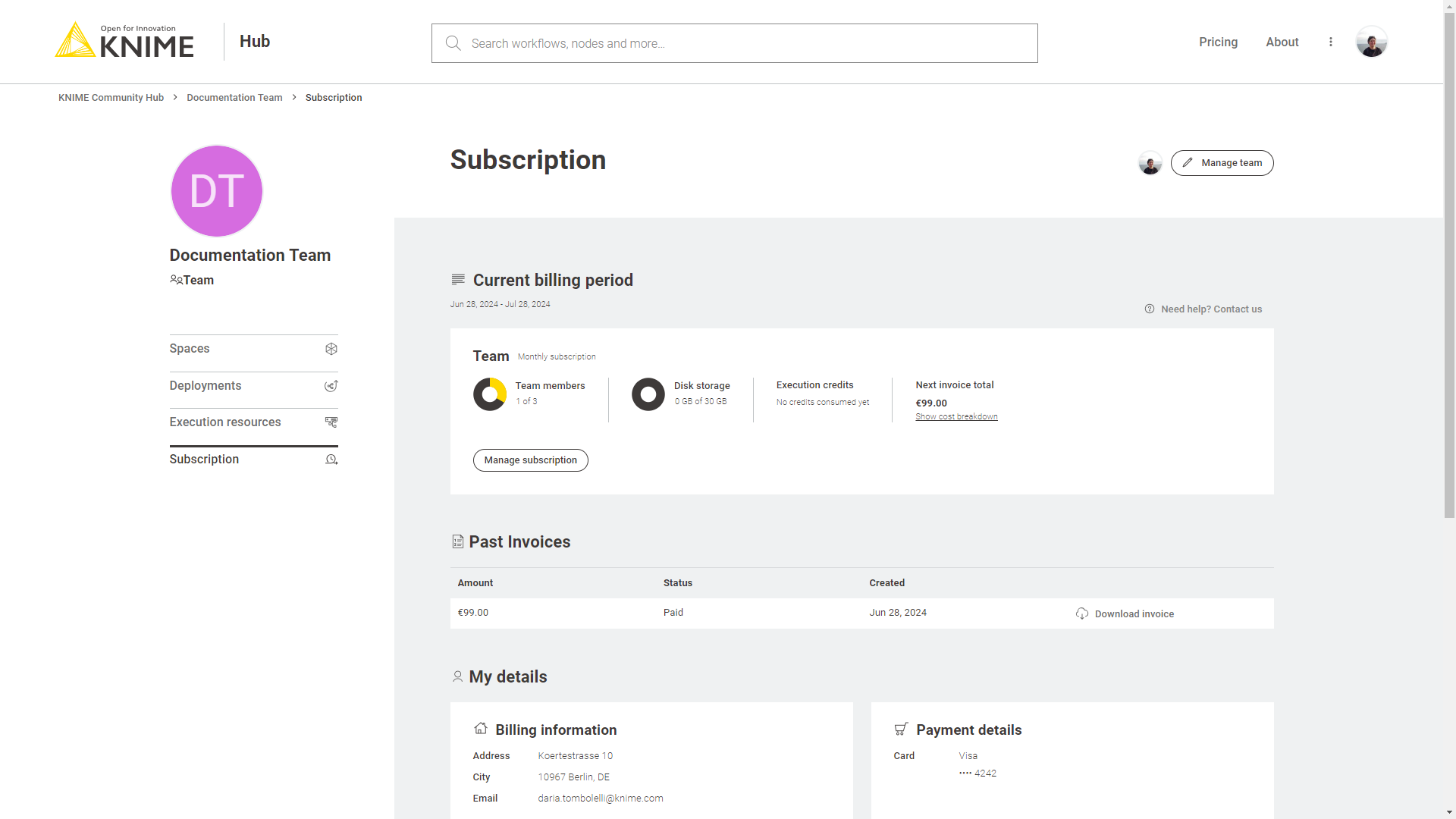The height and width of the screenshot is (819, 1456).
Task: Click the Spaces cube icon
Action: tap(331, 349)
